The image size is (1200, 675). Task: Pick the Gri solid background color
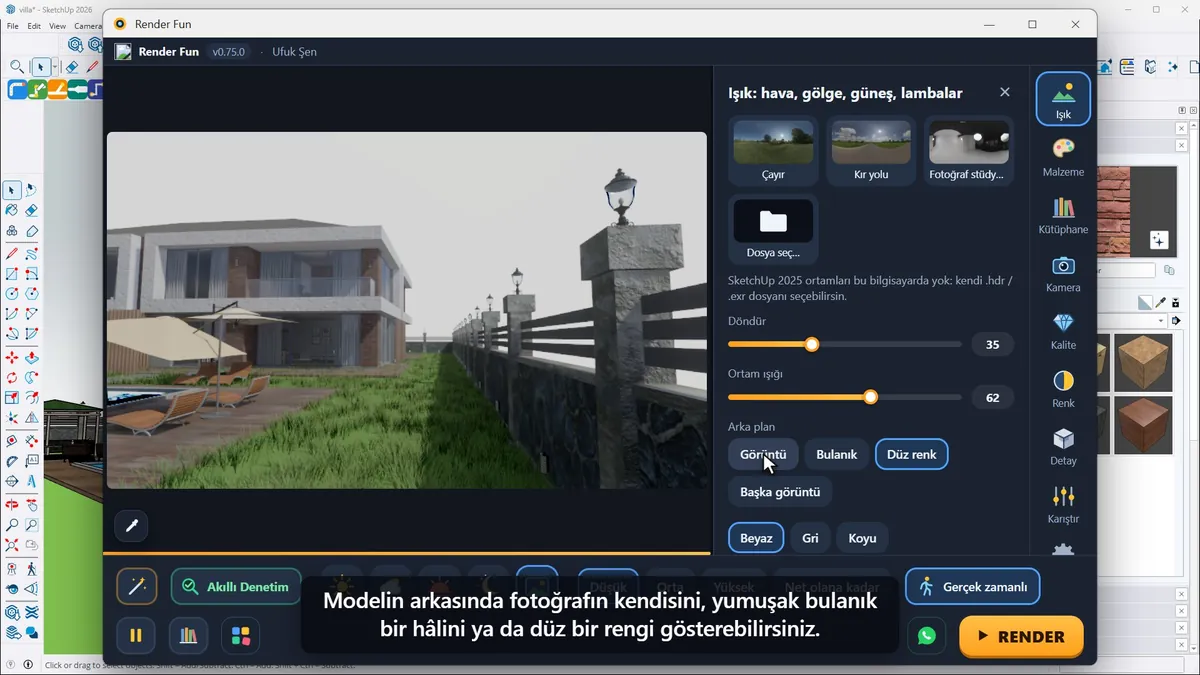[810, 538]
